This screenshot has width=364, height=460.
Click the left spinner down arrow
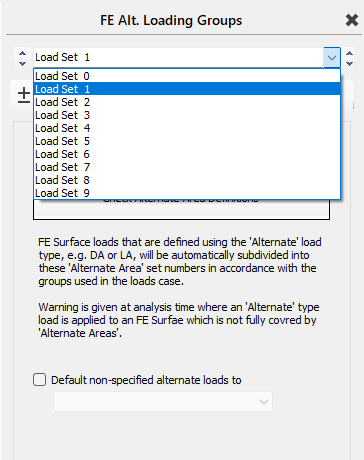[x=22, y=63]
